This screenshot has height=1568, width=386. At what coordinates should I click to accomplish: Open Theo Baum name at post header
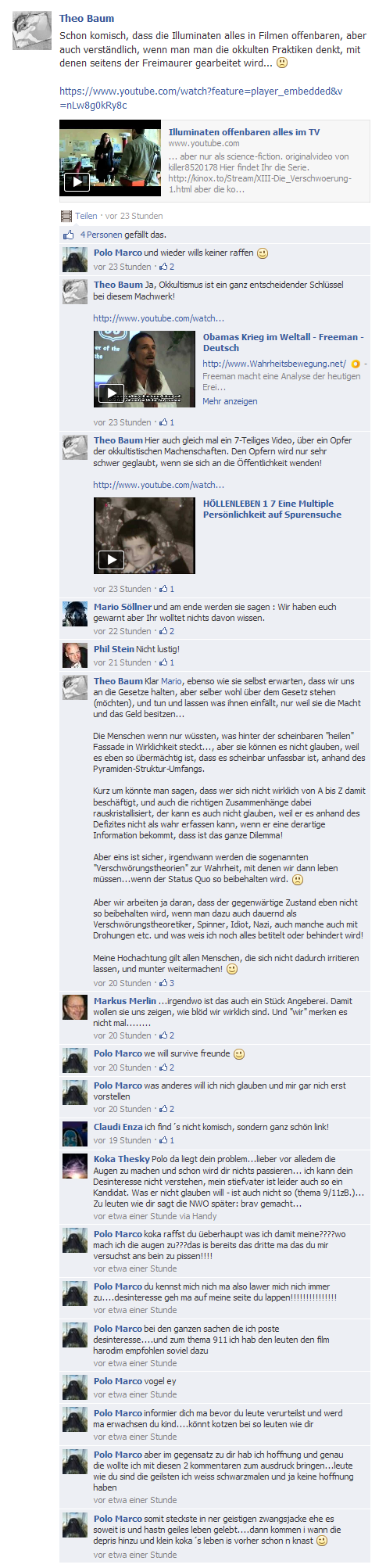tap(87, 18)
